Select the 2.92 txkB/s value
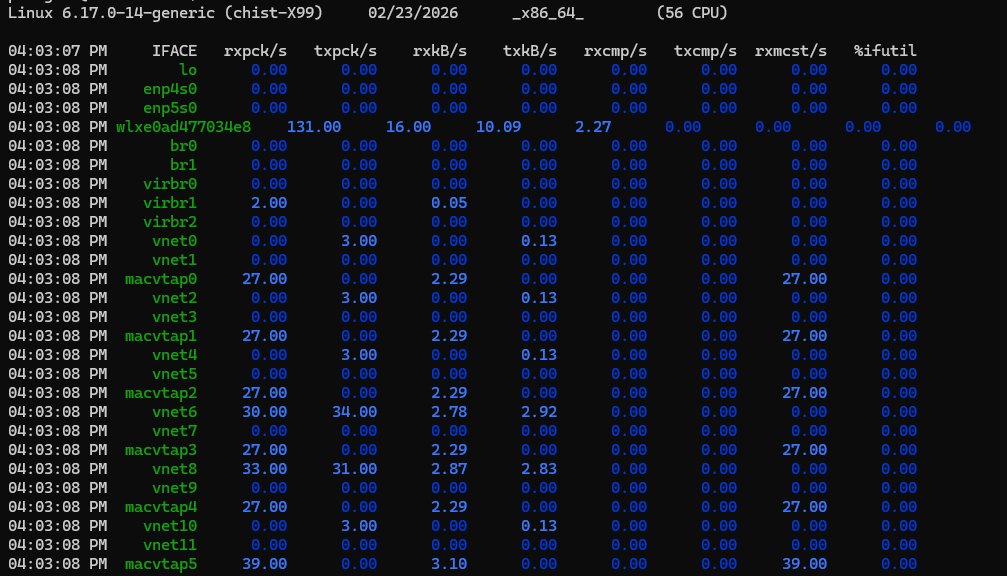 (539, 412)
